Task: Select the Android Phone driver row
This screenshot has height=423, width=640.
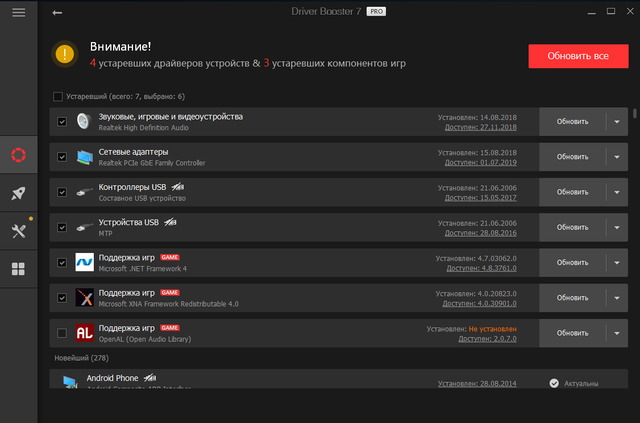Action: [300, 382]
